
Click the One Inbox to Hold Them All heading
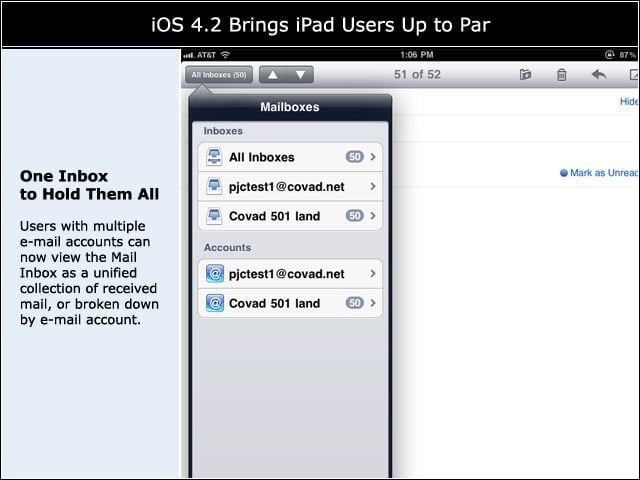pos(89,185)
